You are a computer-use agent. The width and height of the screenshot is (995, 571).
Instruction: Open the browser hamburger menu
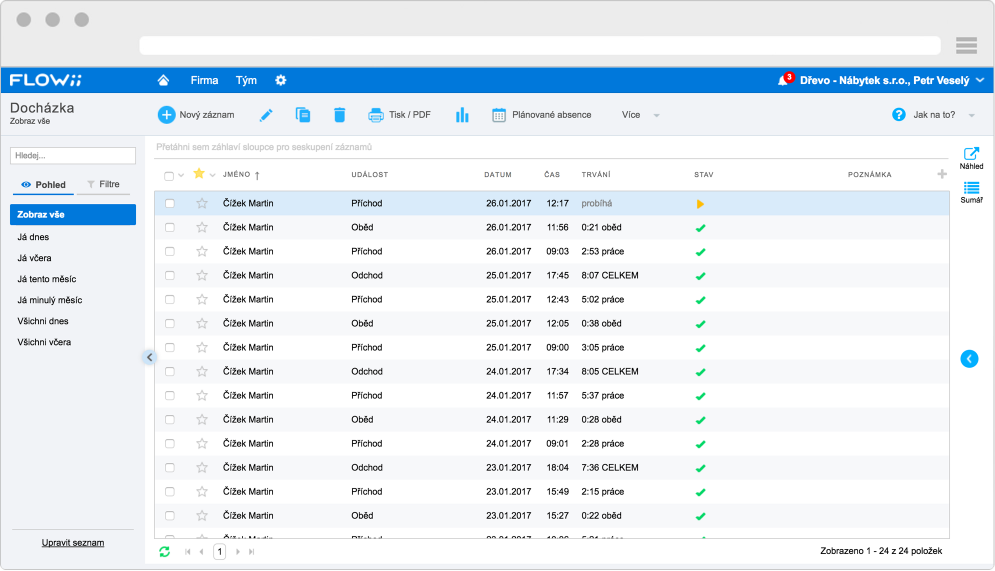point(966,46)
